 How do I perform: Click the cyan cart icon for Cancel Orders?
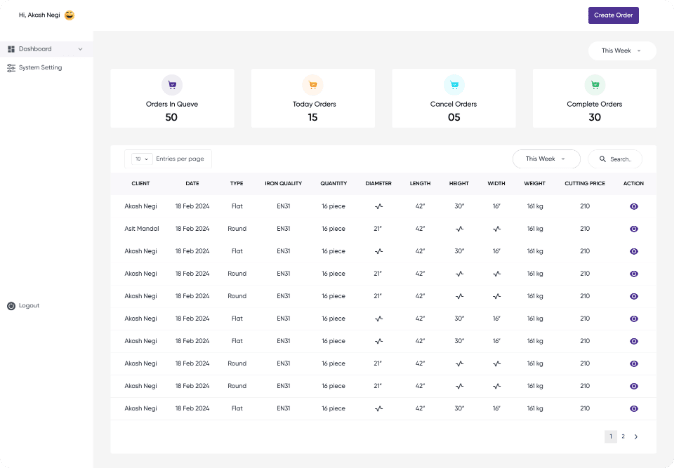454,85
